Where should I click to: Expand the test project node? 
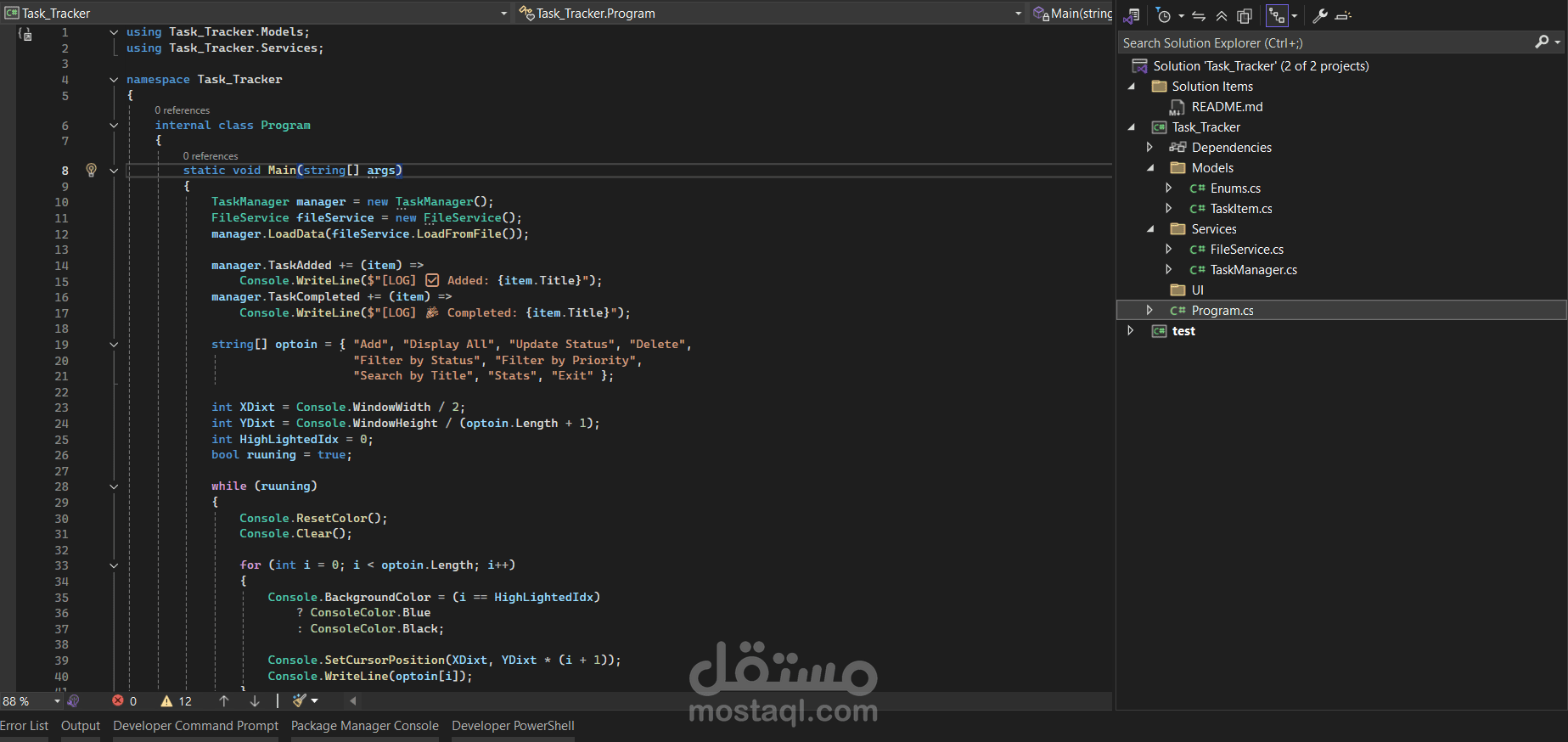tap(1130, 331)
